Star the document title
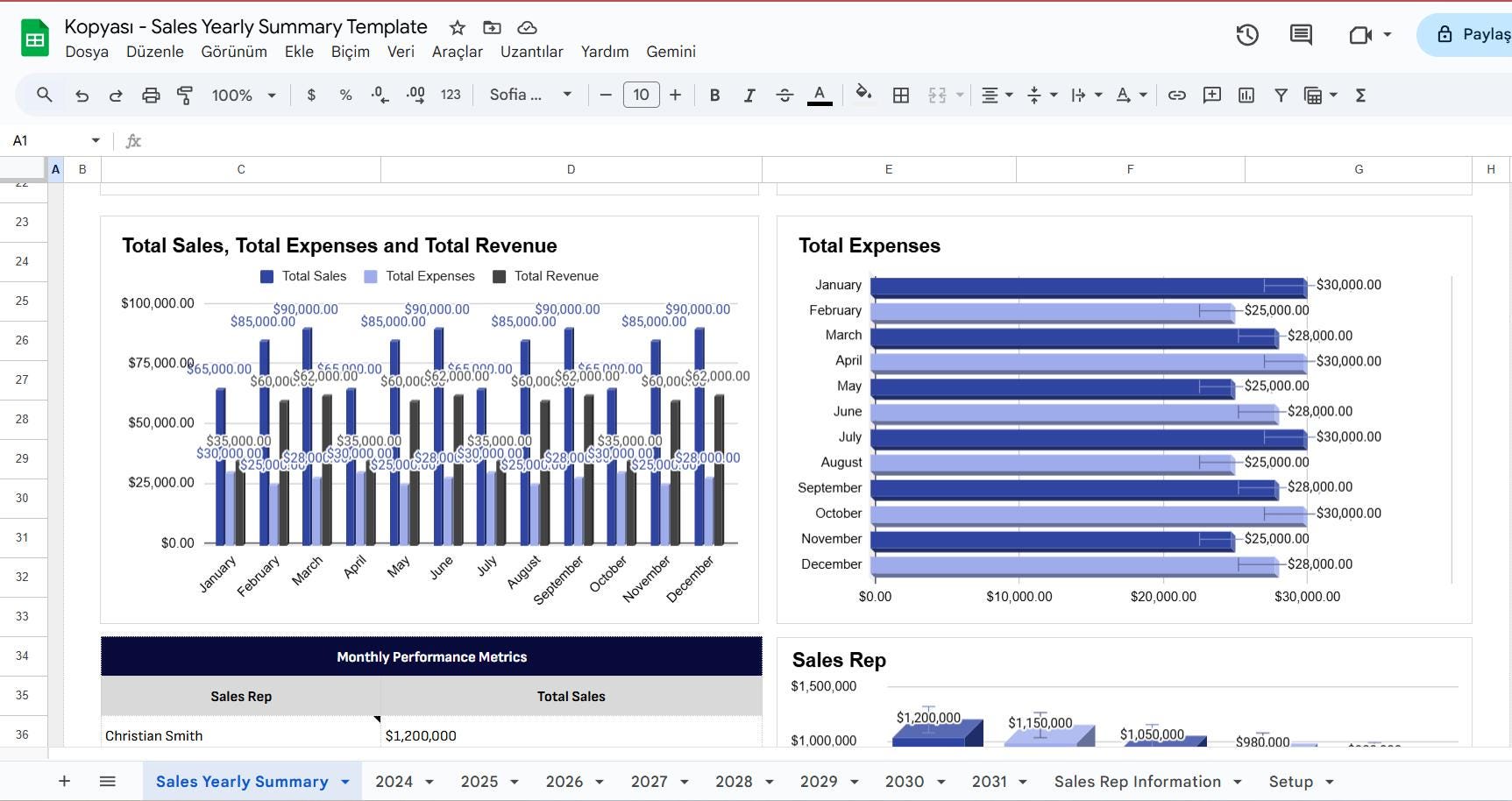Image resolution: width=1512 pixels, height=801 pixels. point(458,28)
